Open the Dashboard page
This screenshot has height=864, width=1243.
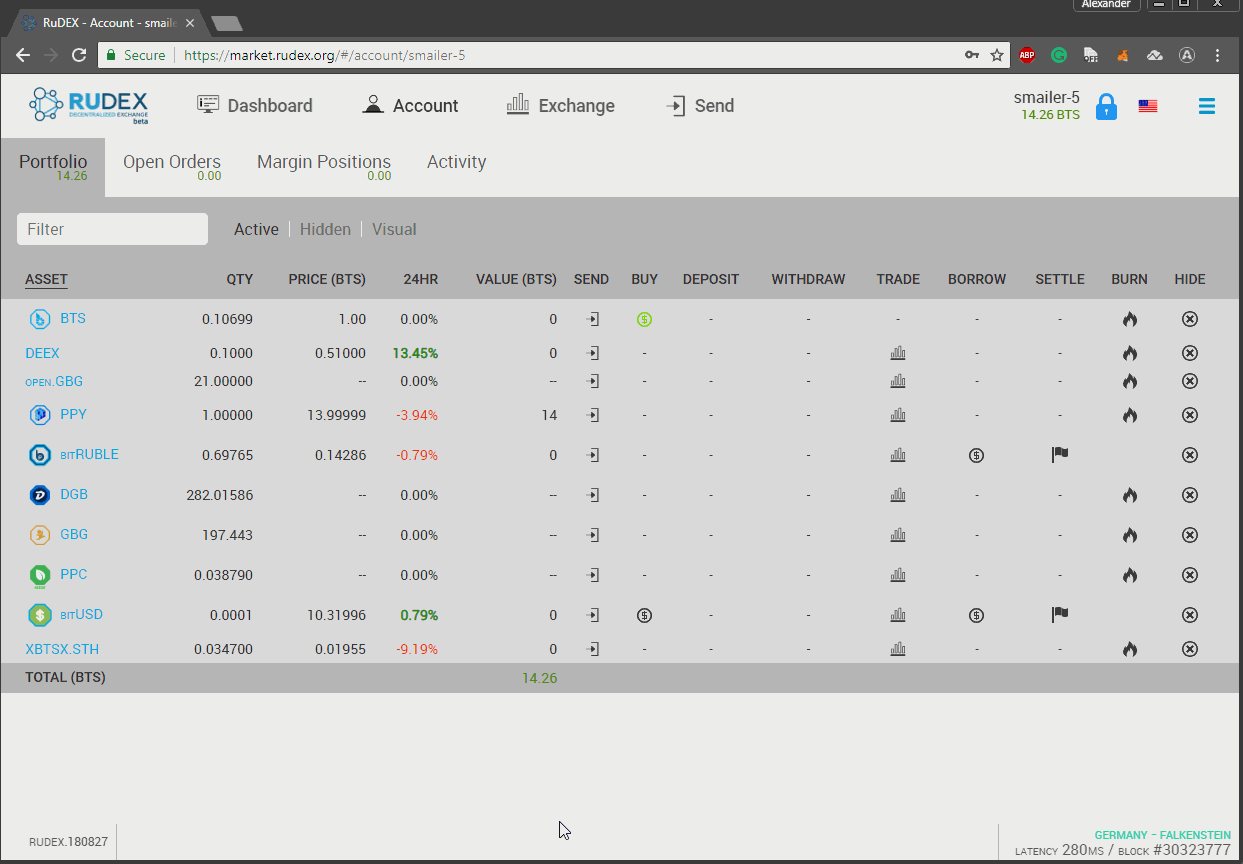(254, 105)
